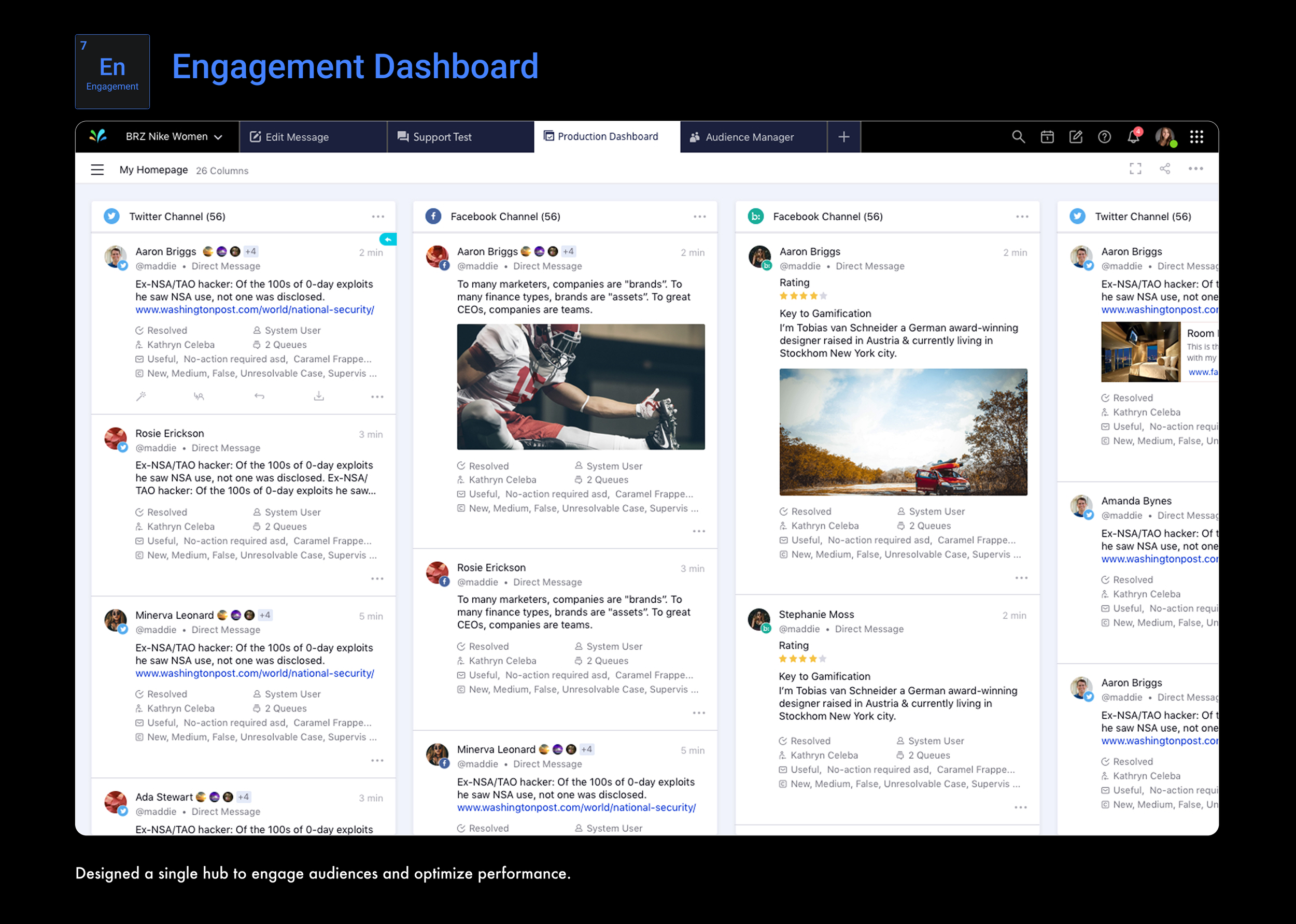Screen dimensions: 1296x924
Task: Click the notifications bell icon
Action: click(x=1133, y=137)
